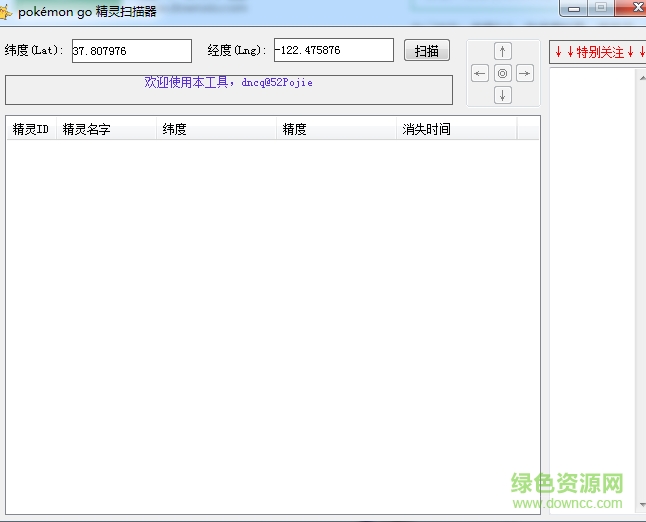Focus the 纬度 (Lat) input field
The width and height of the screenshot is (646, 522).
coord(131,51)
